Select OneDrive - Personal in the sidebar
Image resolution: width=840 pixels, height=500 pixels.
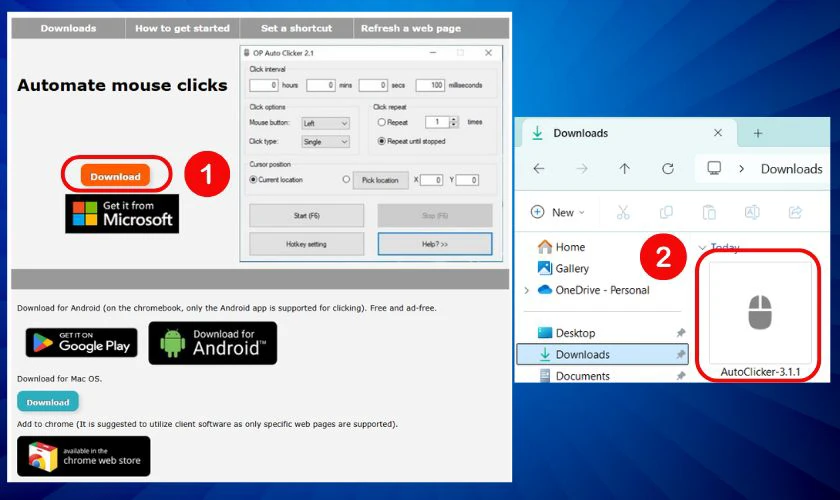coord(594,290)
